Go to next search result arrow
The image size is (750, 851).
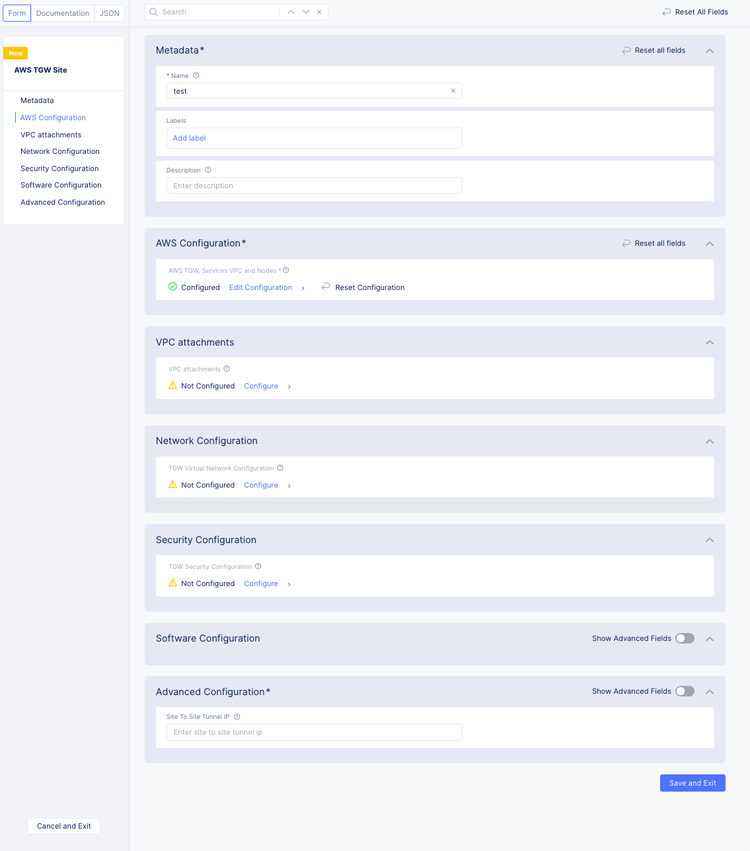click(x=306, y=12)
